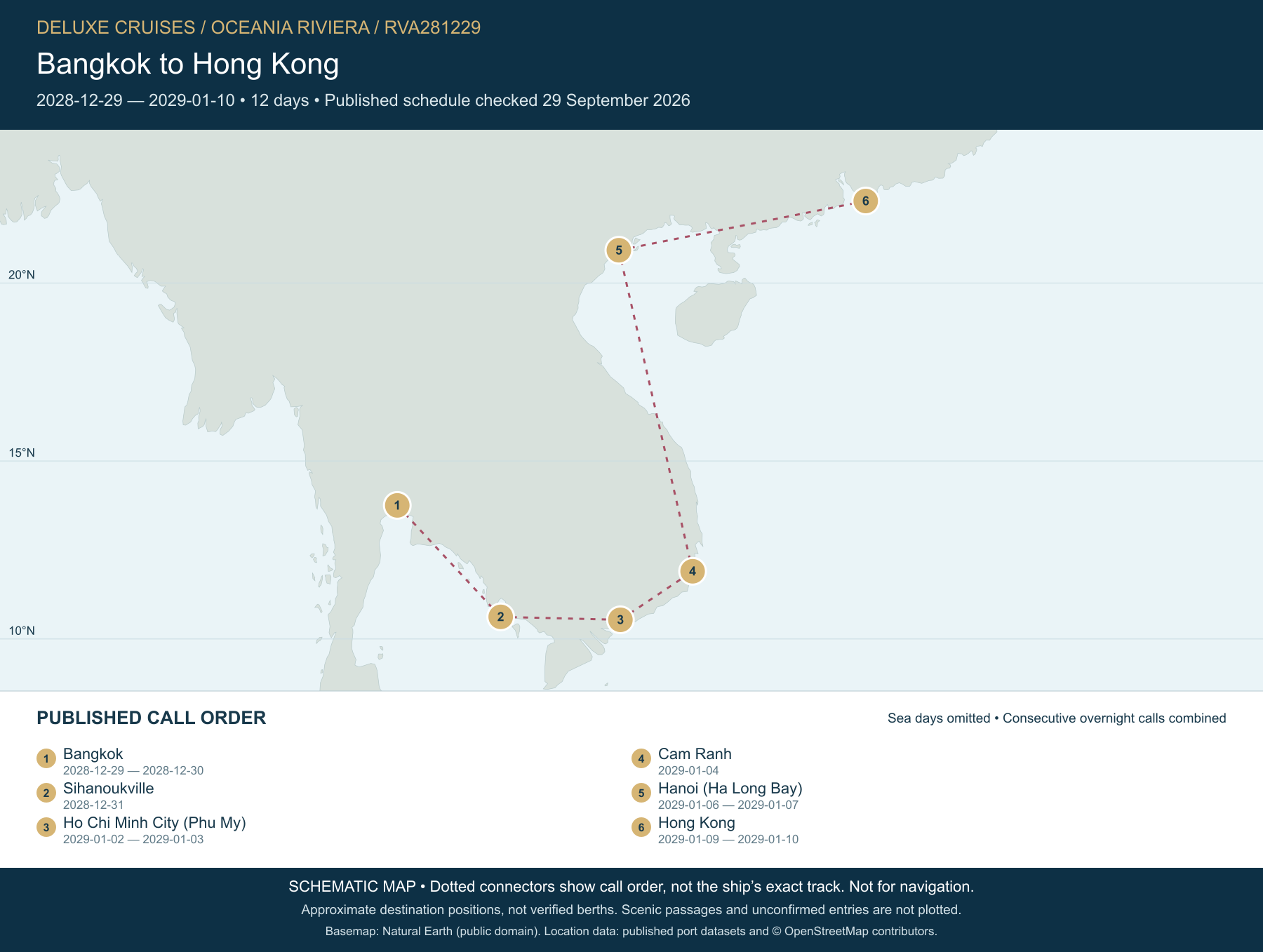The image size is (1263, 952).
Task: Click legend badge 5 beside Hanoi
Action: pyautogui.click(x=641, y=793)
